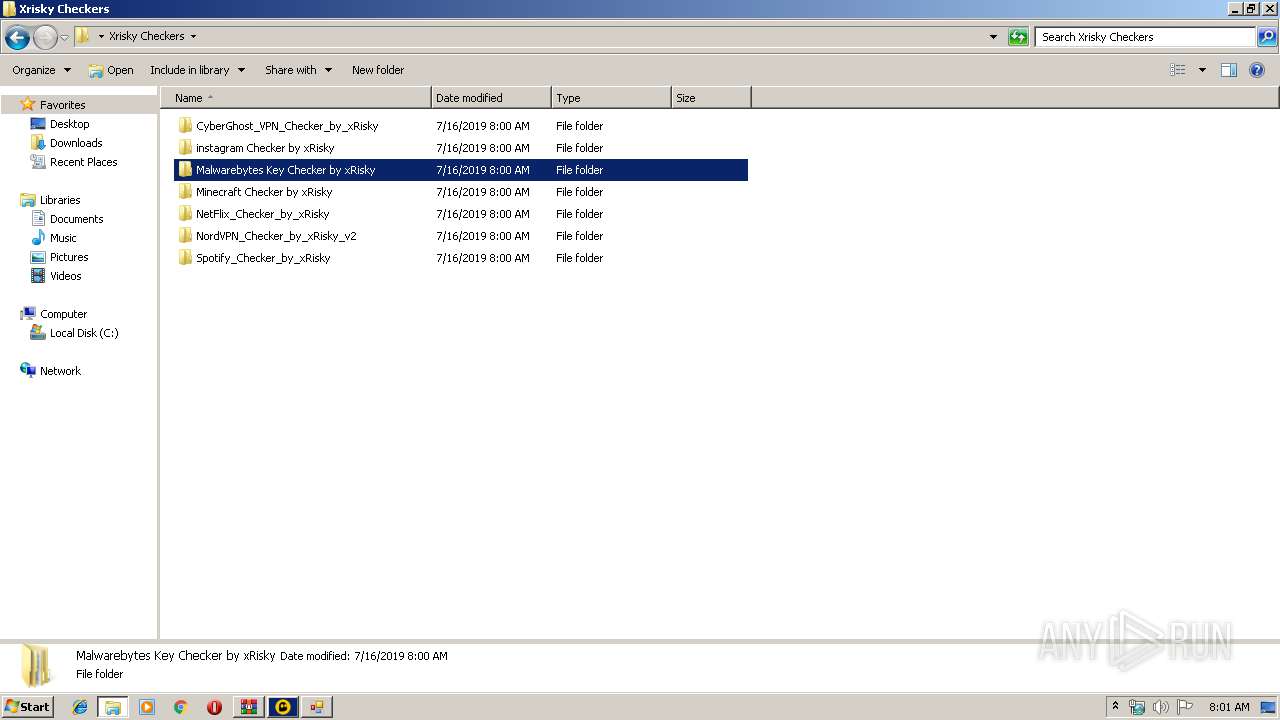Select Libraries in the navigation pane
This screenshot has width=1280, height=720.
pos(60,200)
